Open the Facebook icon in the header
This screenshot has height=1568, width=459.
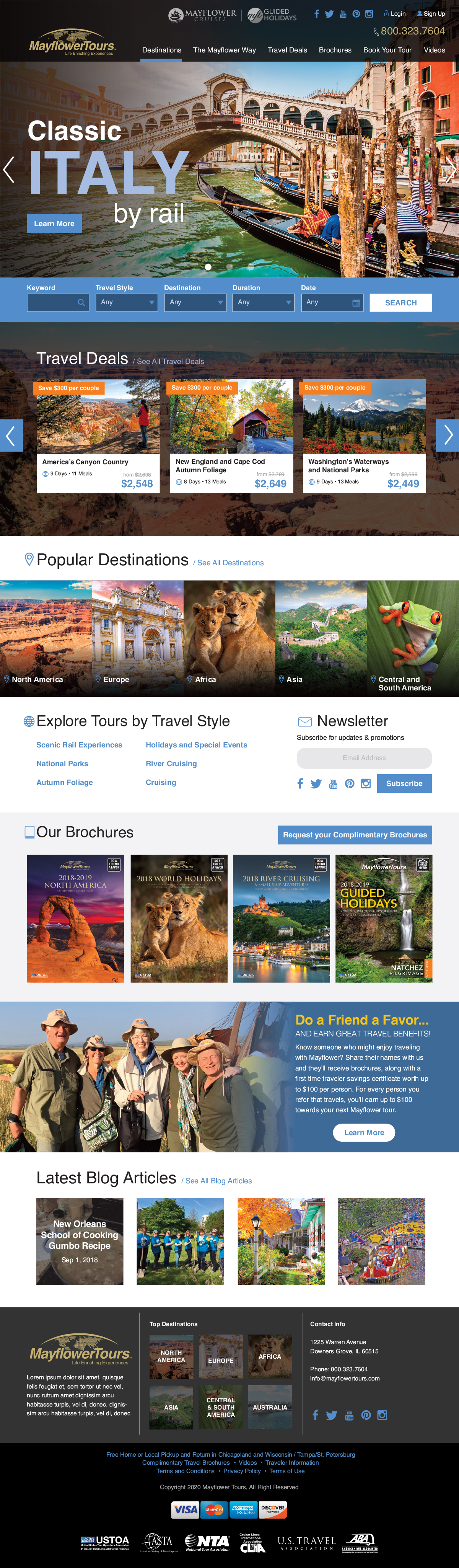pyautogui.click(x=316, y=14)
